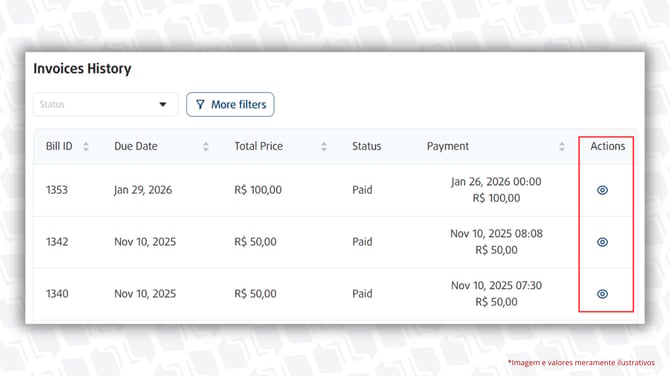Click payment Jan 26, 2026 00:00
670x376 pixels.
pos(496,182)
